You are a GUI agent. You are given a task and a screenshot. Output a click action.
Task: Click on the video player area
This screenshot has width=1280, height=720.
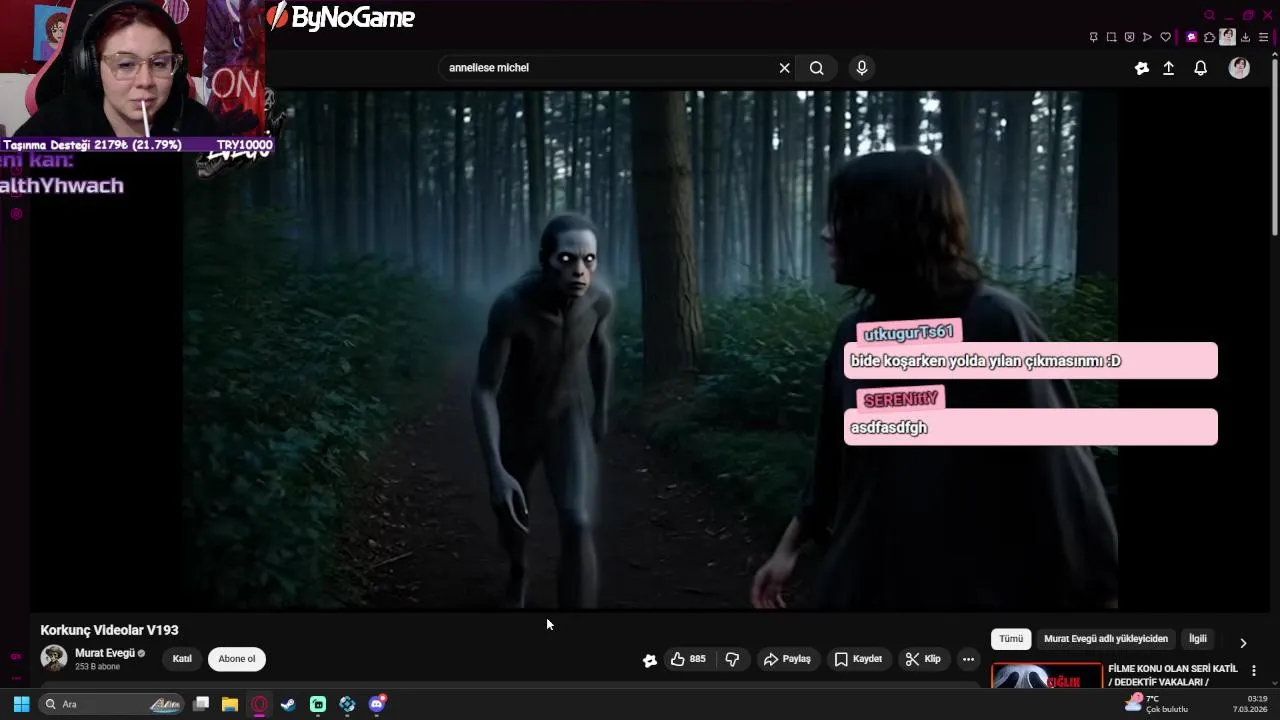(650, 349)
